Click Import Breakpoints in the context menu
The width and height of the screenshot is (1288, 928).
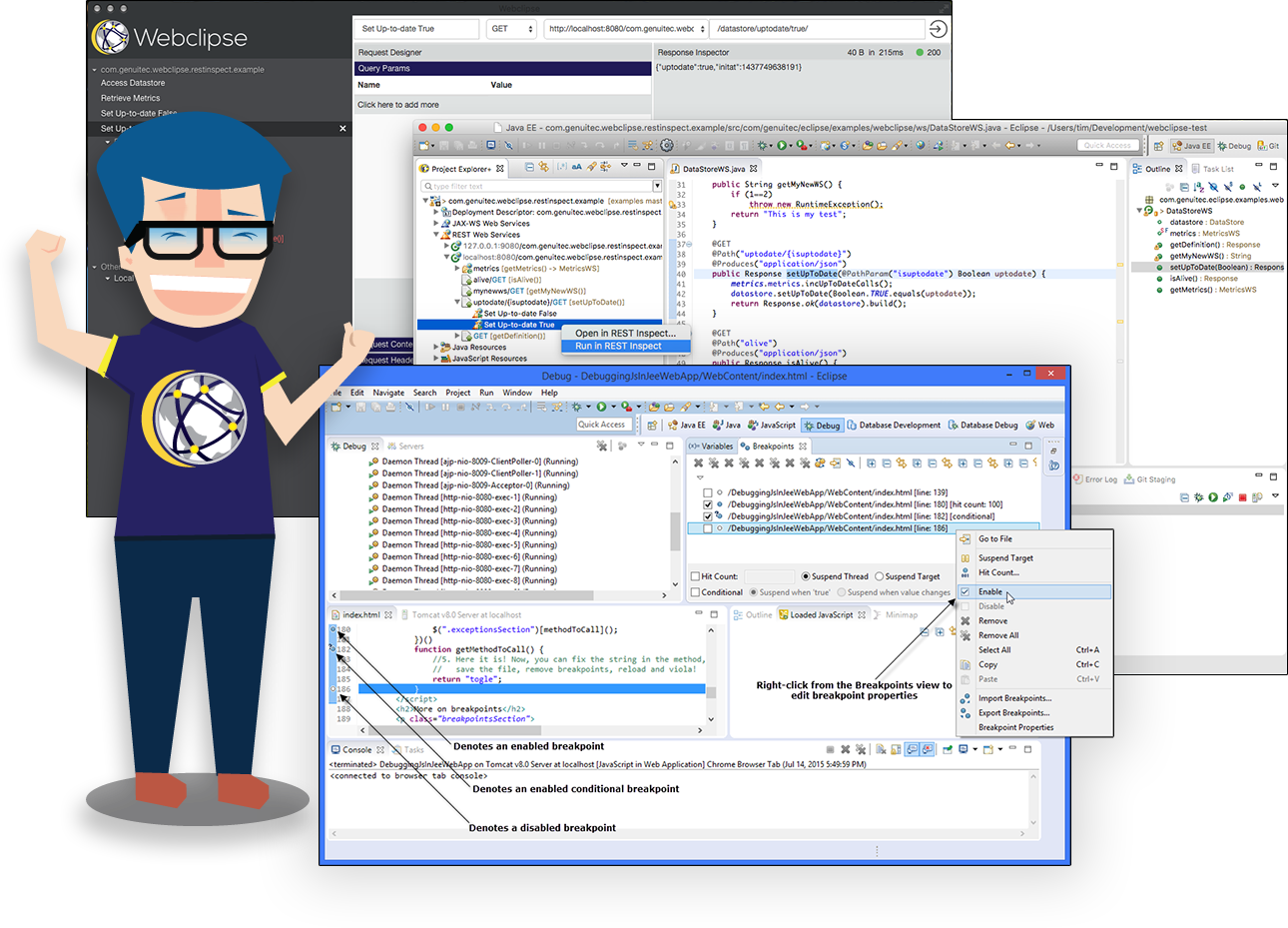click(x=1014, y=698)
